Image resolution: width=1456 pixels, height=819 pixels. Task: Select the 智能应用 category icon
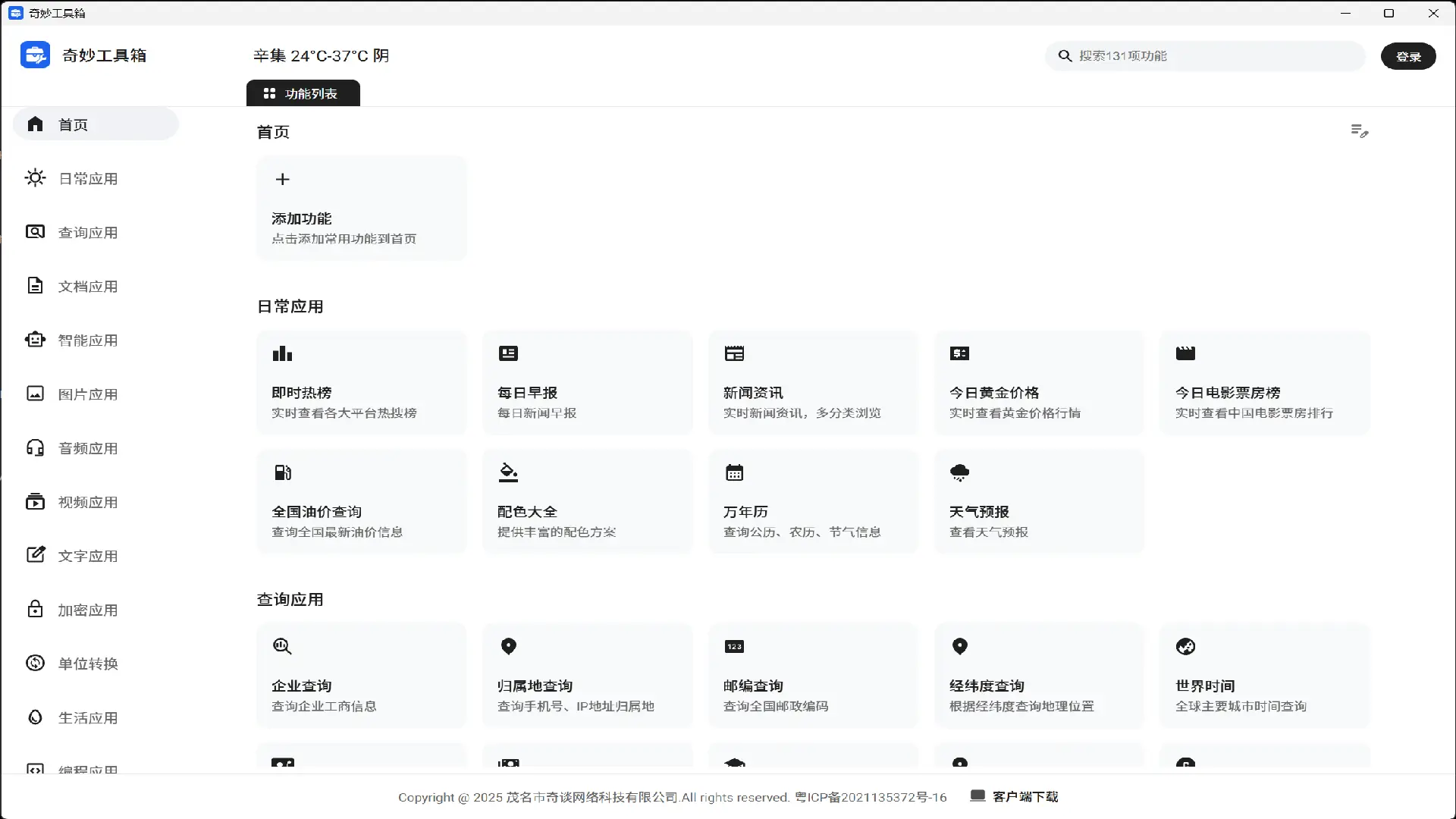click(36, 340)
